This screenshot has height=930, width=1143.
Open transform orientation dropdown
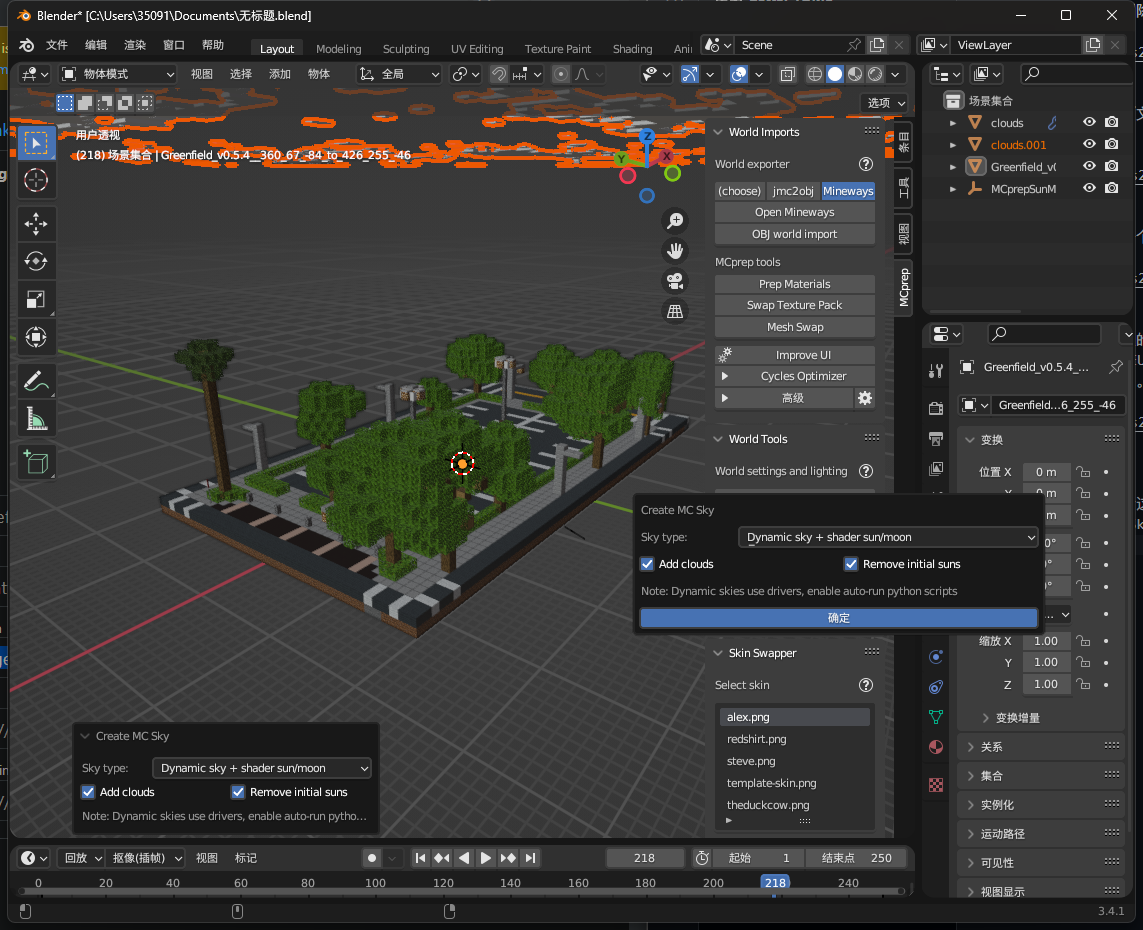[399, 74]
